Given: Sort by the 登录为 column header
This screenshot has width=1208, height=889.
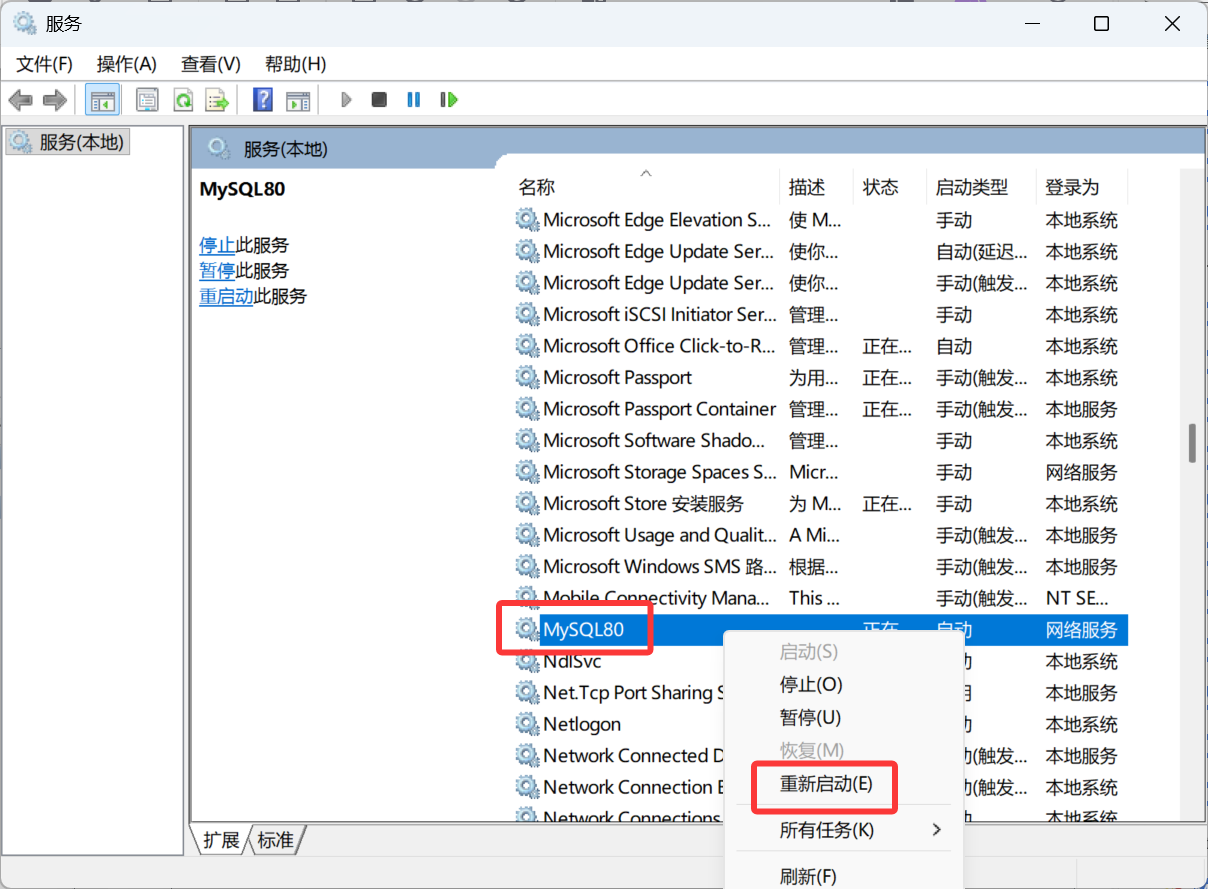Looking at the screenshot, I should click(x=1082, y=187).
